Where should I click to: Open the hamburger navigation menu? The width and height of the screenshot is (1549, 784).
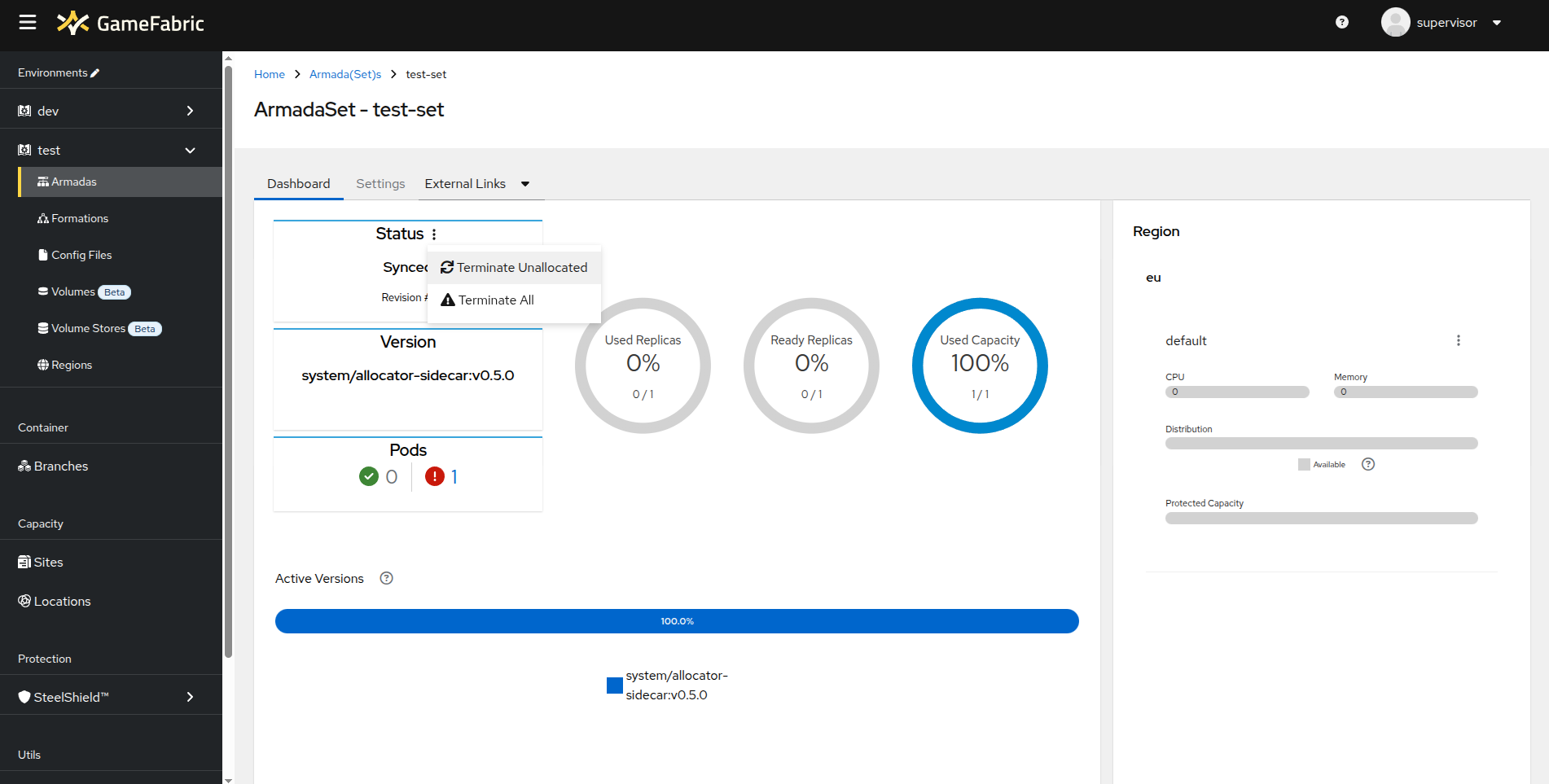(28, 23)
